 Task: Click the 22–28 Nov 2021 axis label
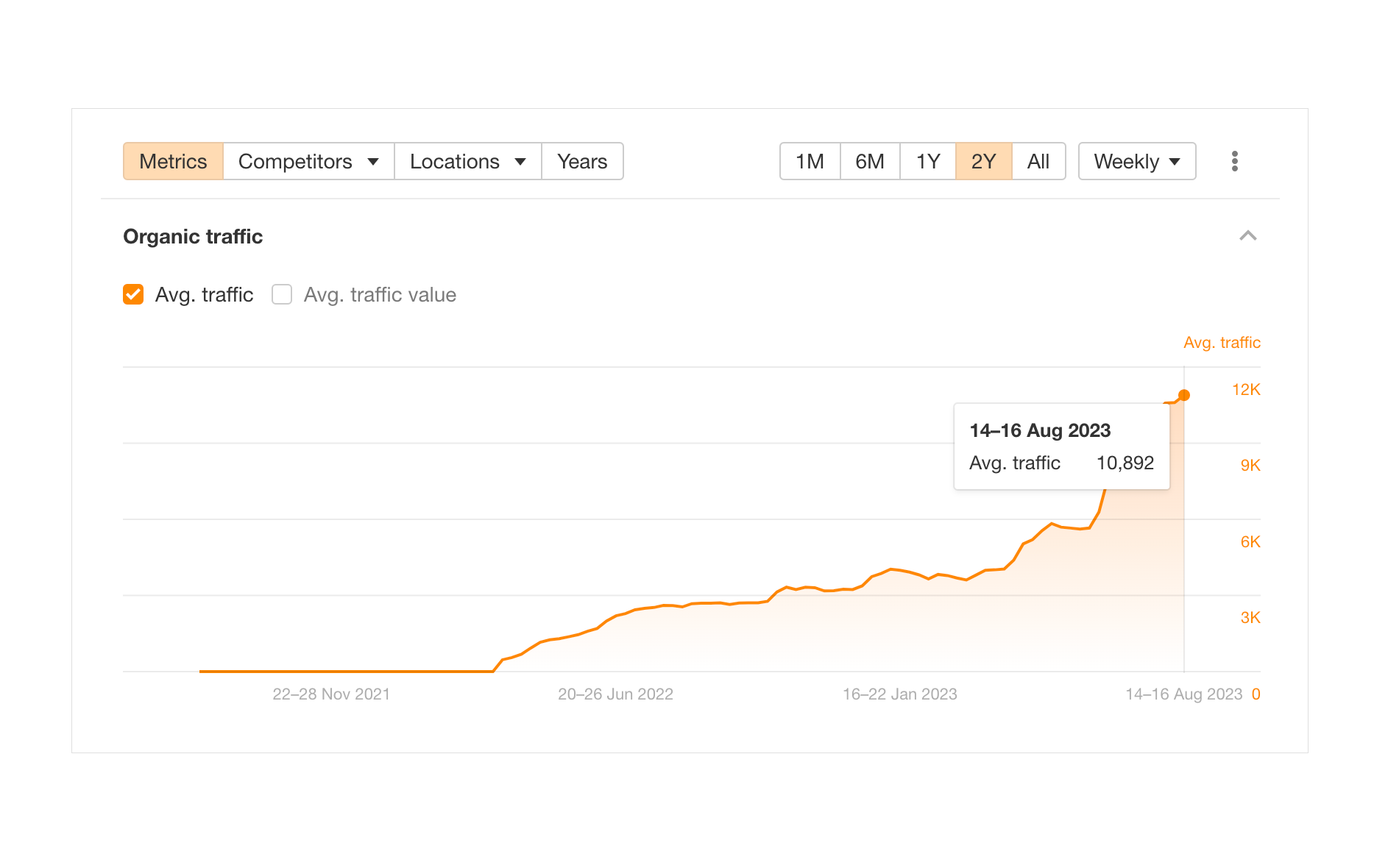(x=331, y=694)
